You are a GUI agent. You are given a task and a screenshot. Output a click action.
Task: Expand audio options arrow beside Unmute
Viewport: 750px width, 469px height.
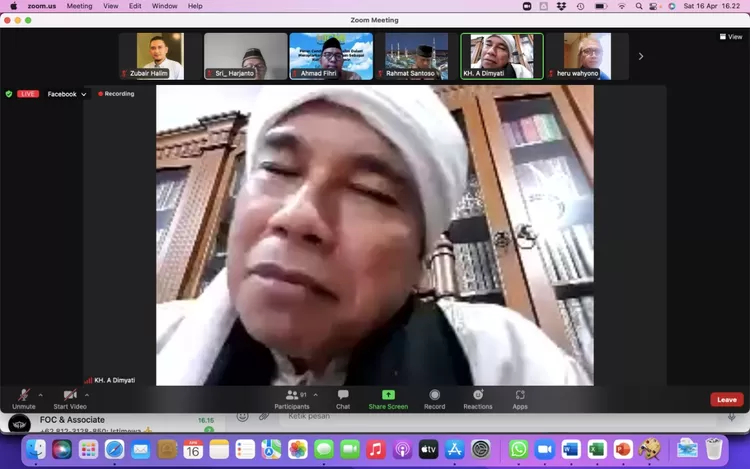40,395
